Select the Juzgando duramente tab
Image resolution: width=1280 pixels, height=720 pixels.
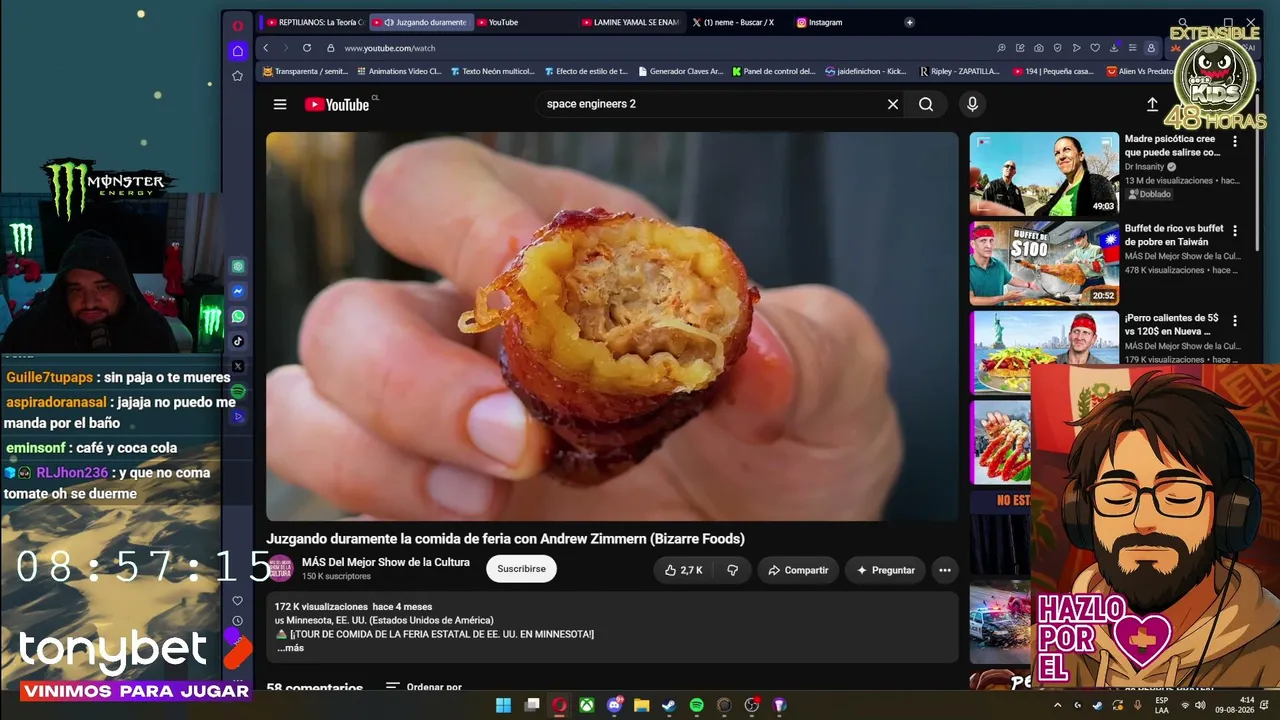coord(421,22)
